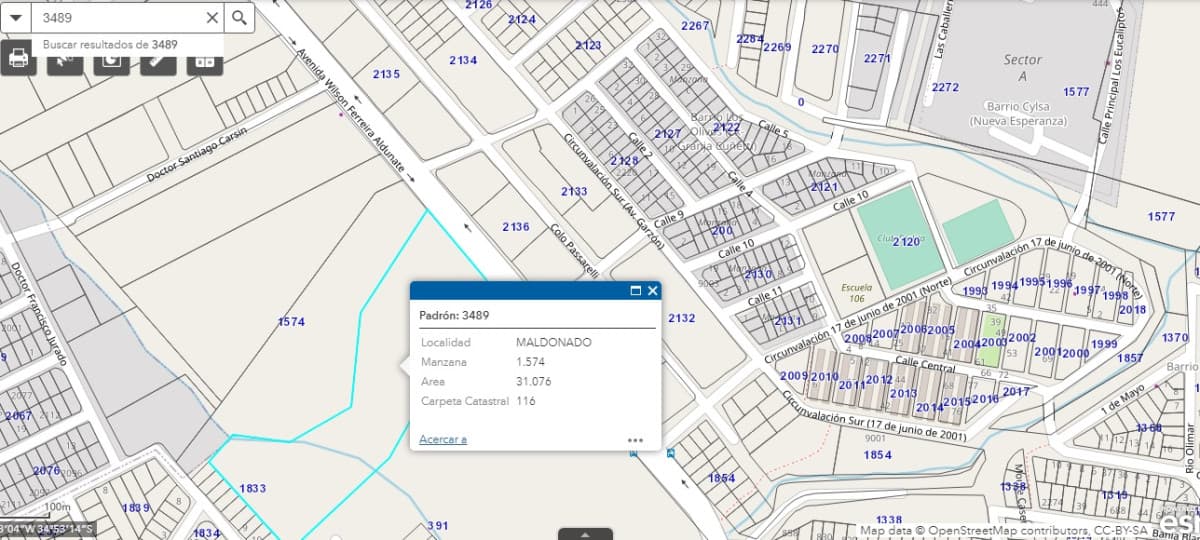This screenshot has height=540, width=1200.
Task: Click block label 2067
Action: pyautogui.click(x=19, y=416)
